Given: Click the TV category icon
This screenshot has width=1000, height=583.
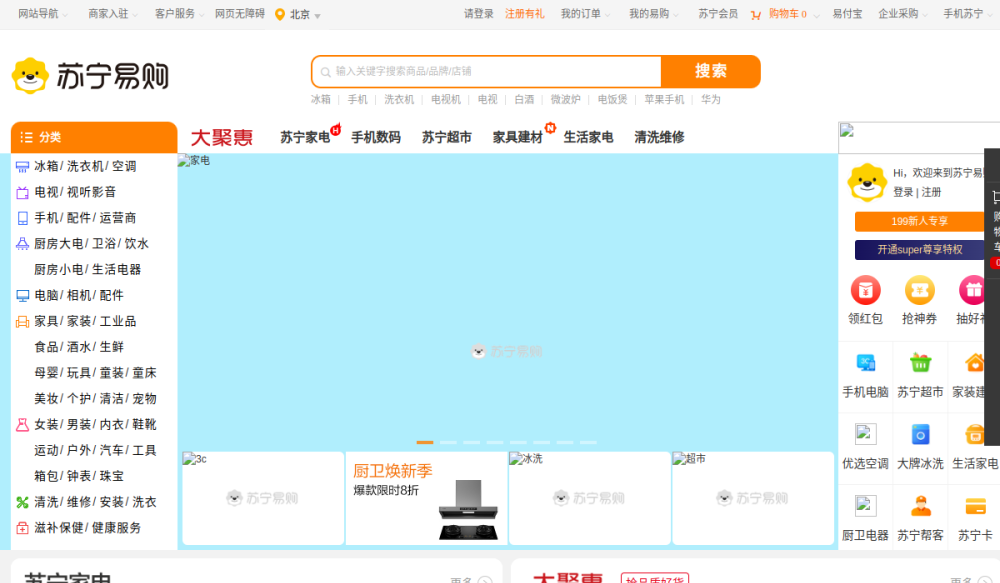Looking at the screenshot, I should (x=22, y=193).
